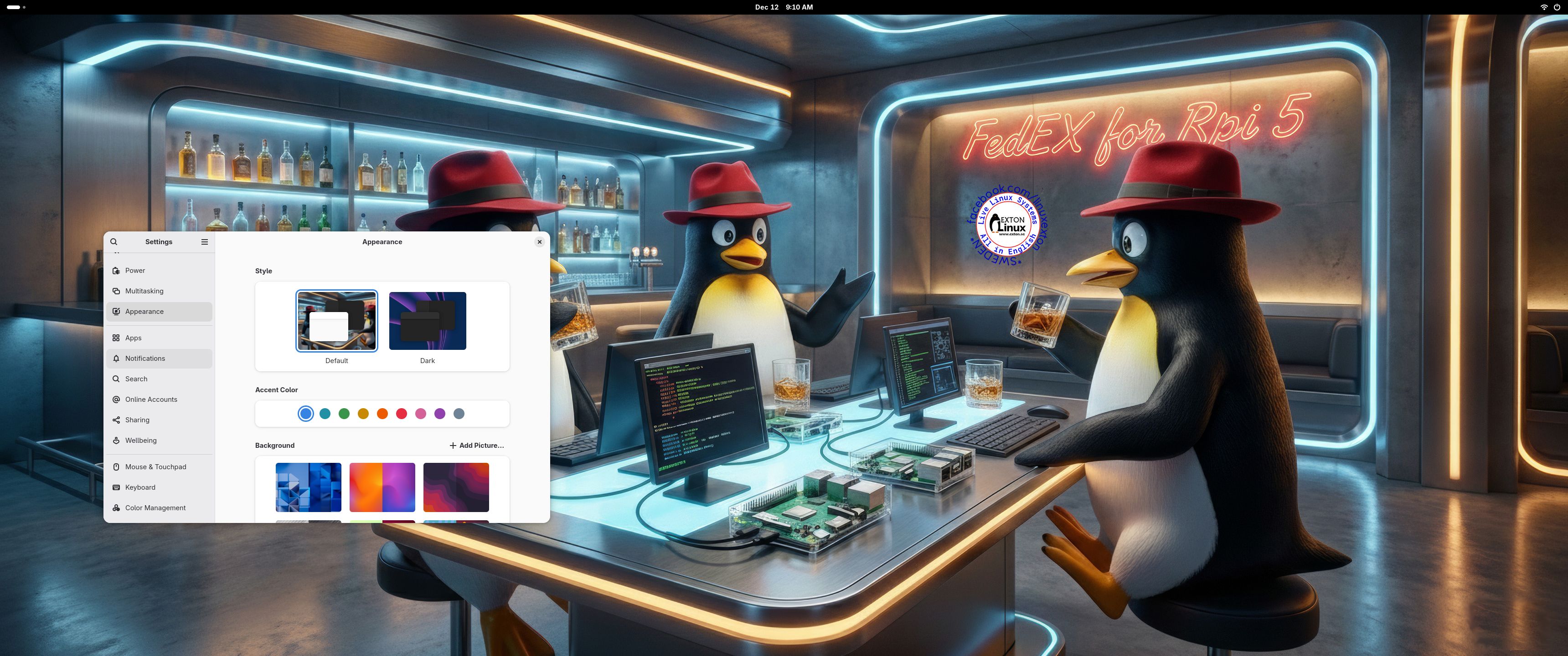Close the Appearance settings window

click(x=539, y=241)
